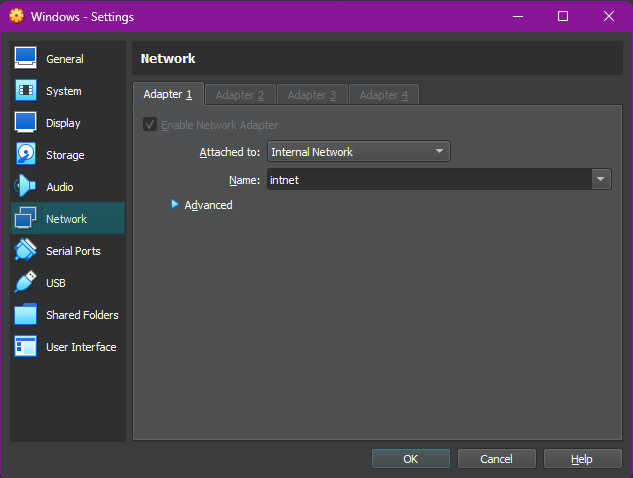
Task: Click the OK button
Action: click(411, 459)
